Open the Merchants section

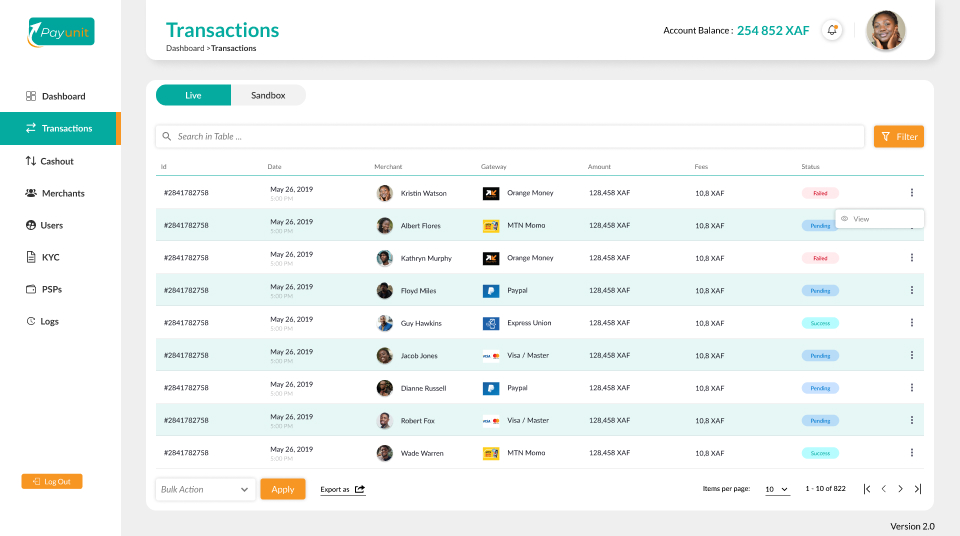pos(62,193)
